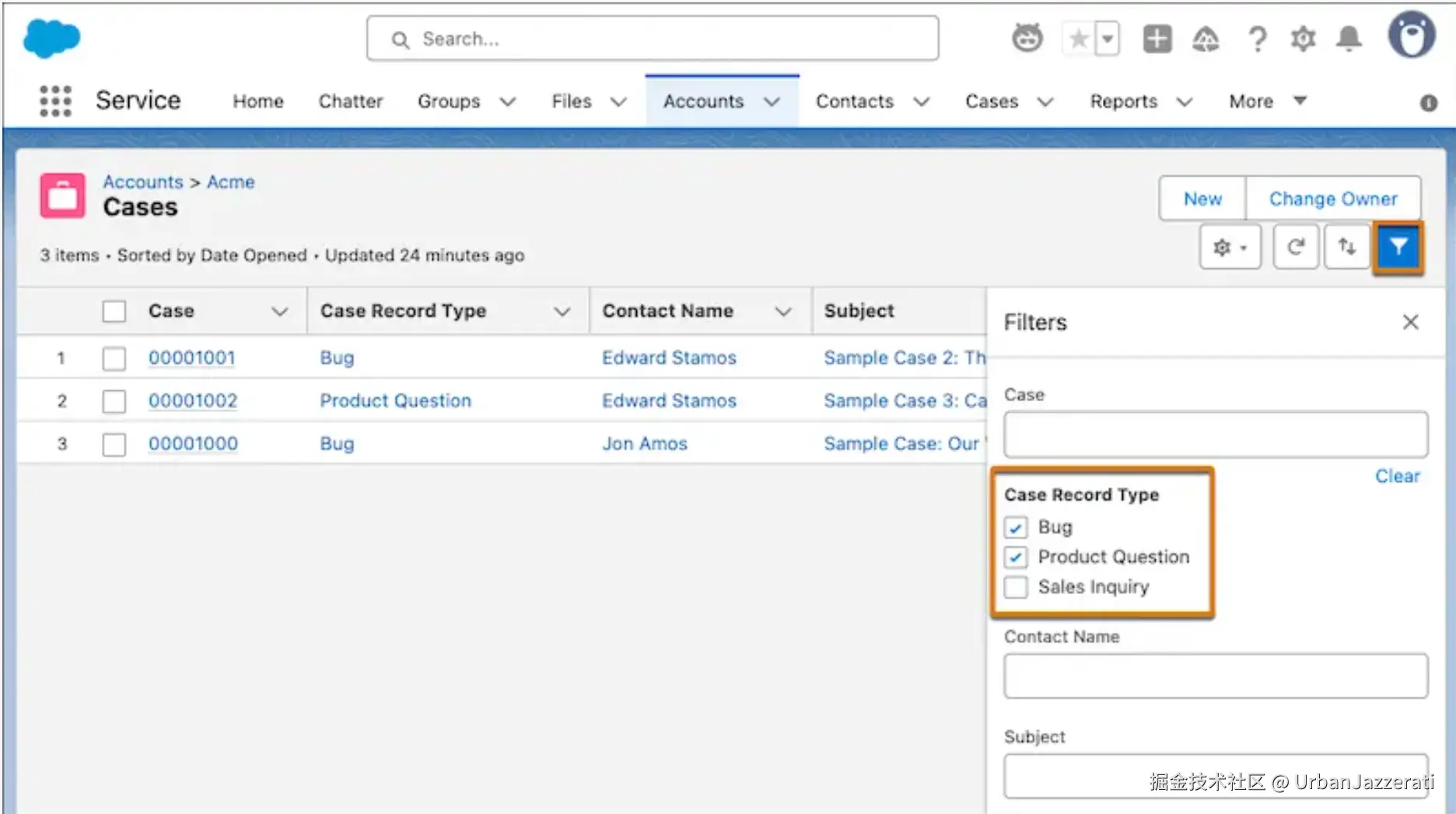
Task: Click the Change Owner button
Action: point(1332,199)
